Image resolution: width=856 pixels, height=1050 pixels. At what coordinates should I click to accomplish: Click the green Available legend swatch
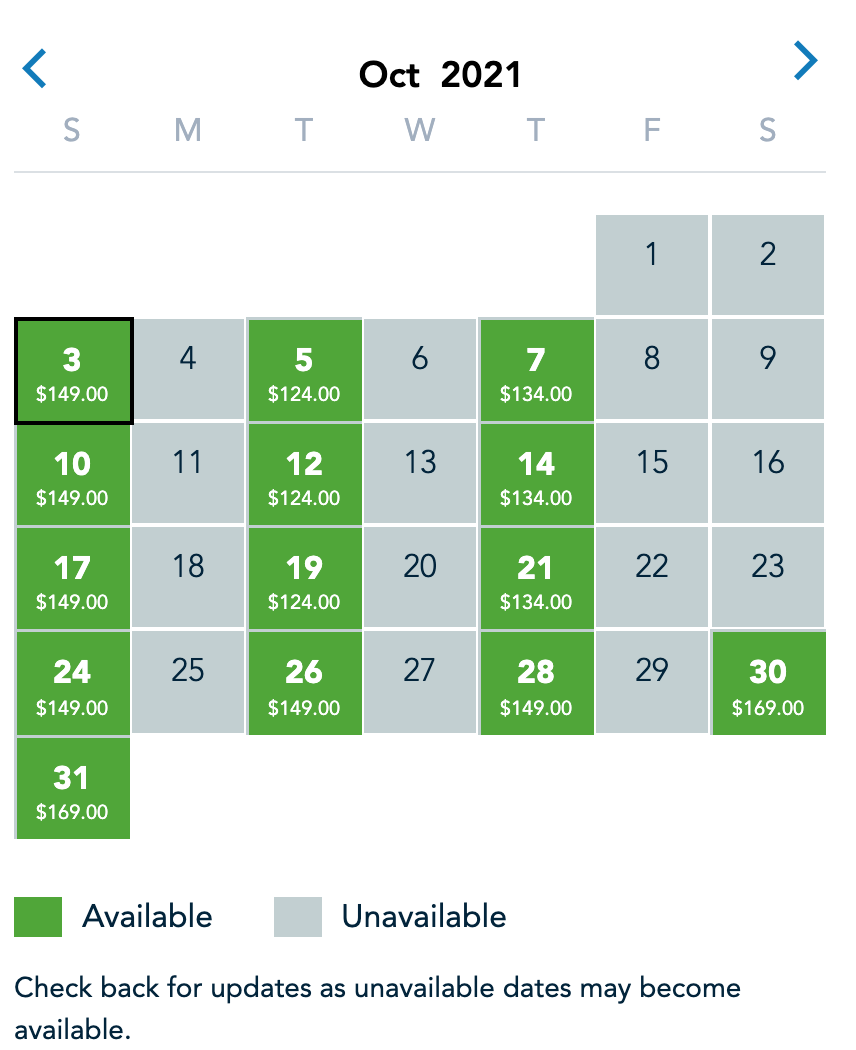pyautogui.click(x=38, y=917)
